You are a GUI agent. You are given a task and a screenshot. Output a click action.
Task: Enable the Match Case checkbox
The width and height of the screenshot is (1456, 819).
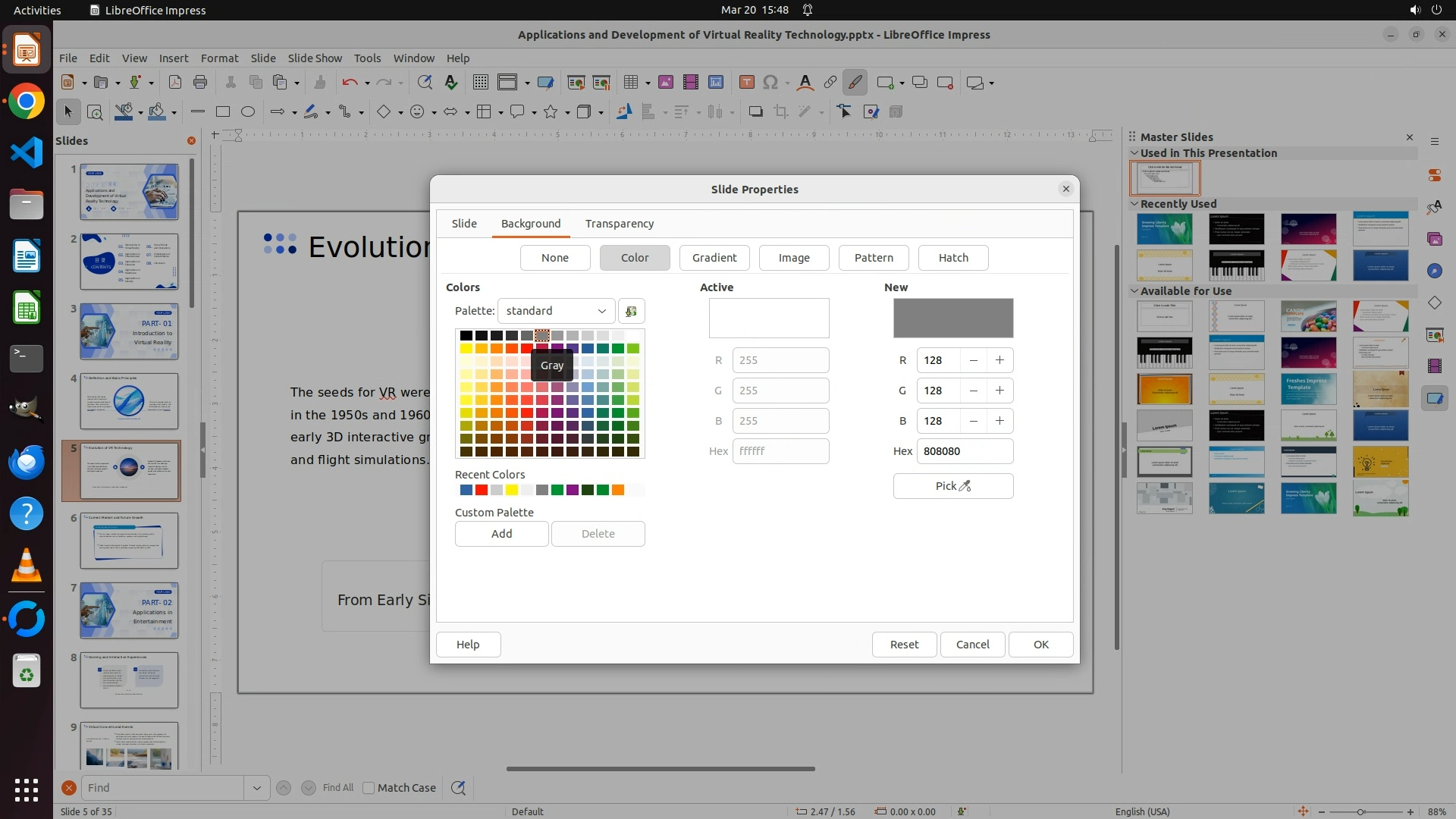tap(369, 788)
